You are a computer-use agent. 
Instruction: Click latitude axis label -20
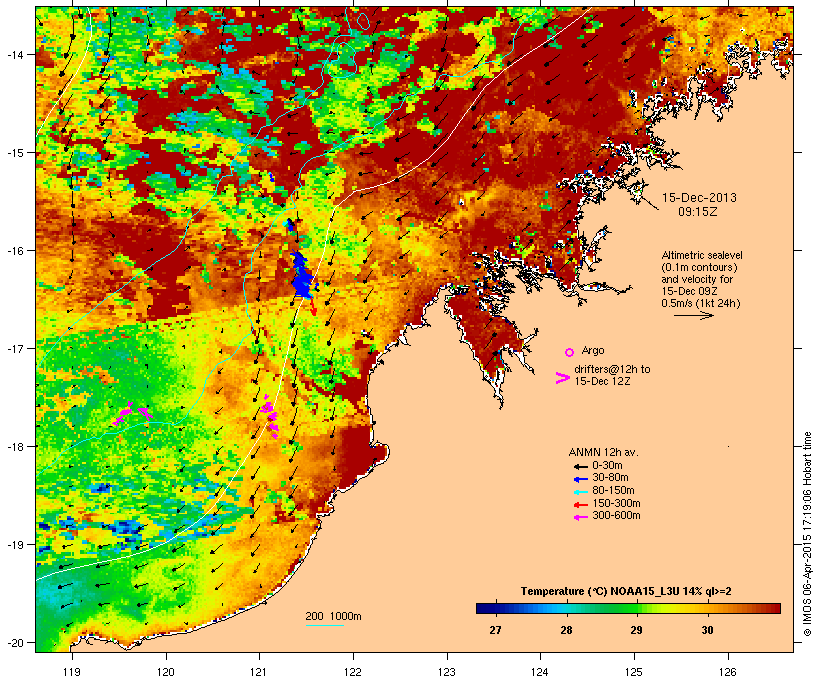coord(14,642)
